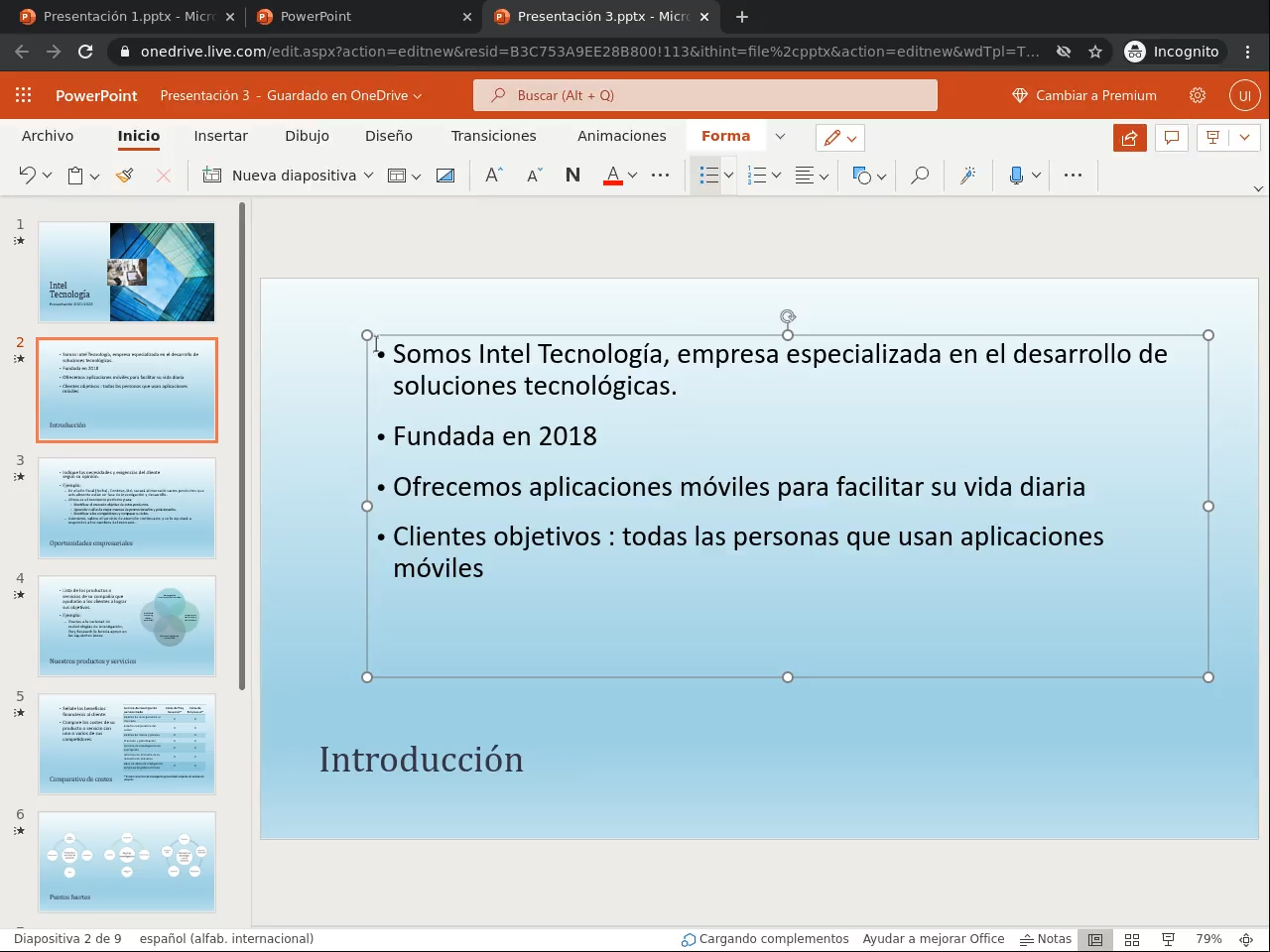
Task: Expand the Shapes dropdown arrow
Action: pyautogui.click(x=881, y=177)
